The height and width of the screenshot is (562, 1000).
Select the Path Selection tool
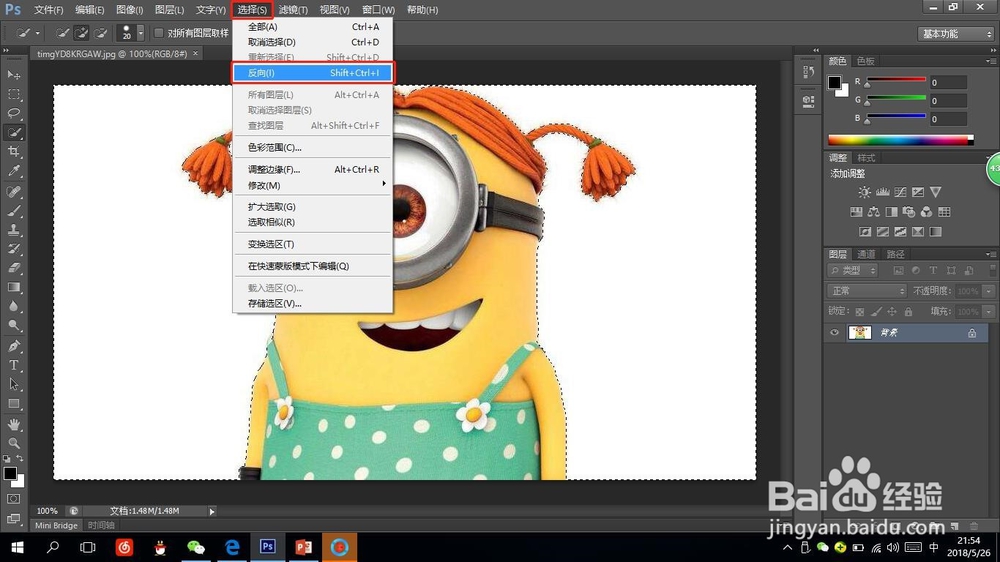click(x=13, y=385)
